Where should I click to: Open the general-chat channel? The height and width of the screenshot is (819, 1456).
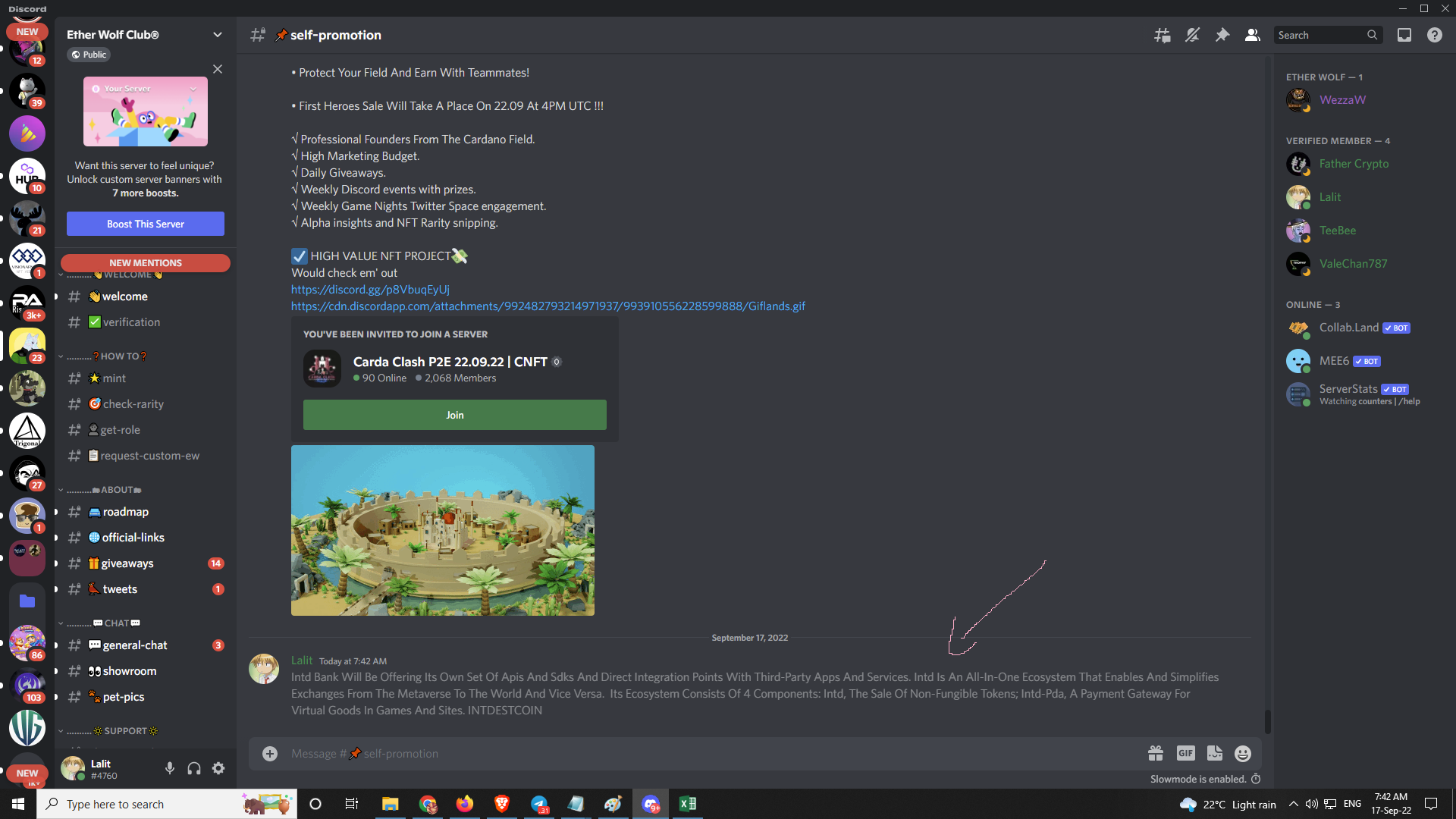coord(144,645)
